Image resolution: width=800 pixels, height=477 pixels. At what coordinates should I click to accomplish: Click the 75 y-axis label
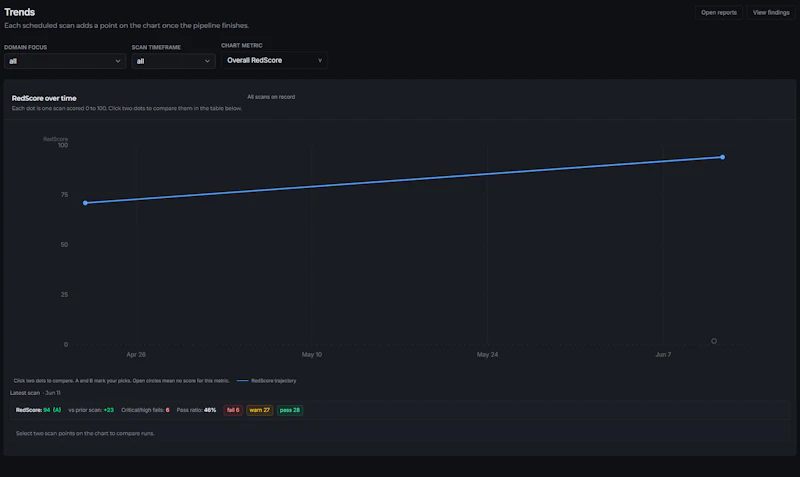64,195
